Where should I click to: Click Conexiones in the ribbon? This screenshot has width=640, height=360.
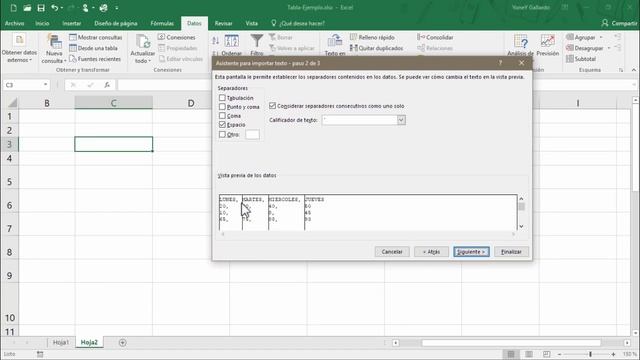tap(177, 37)
